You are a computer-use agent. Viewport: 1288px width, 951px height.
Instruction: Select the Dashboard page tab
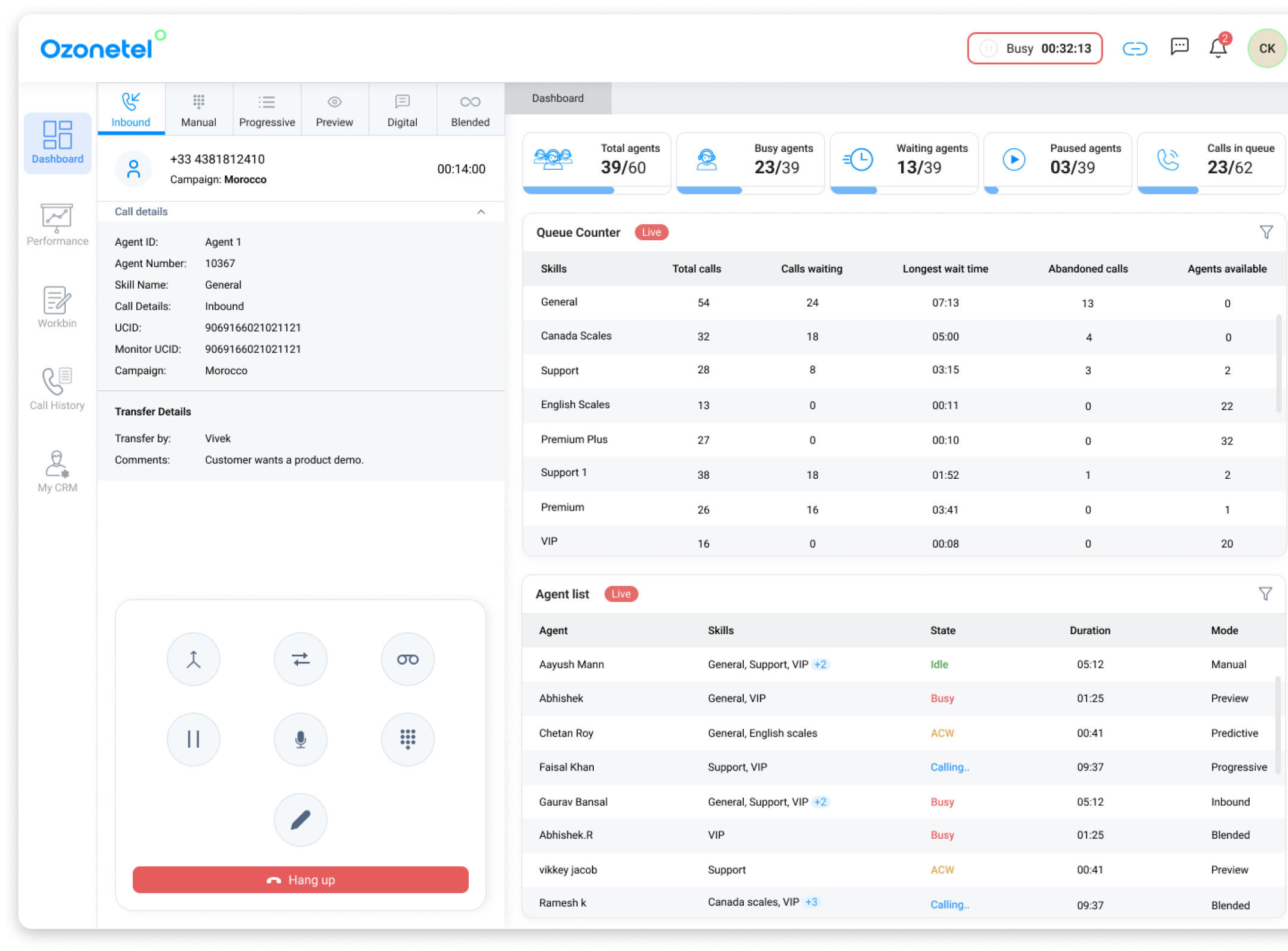(558, 98)
